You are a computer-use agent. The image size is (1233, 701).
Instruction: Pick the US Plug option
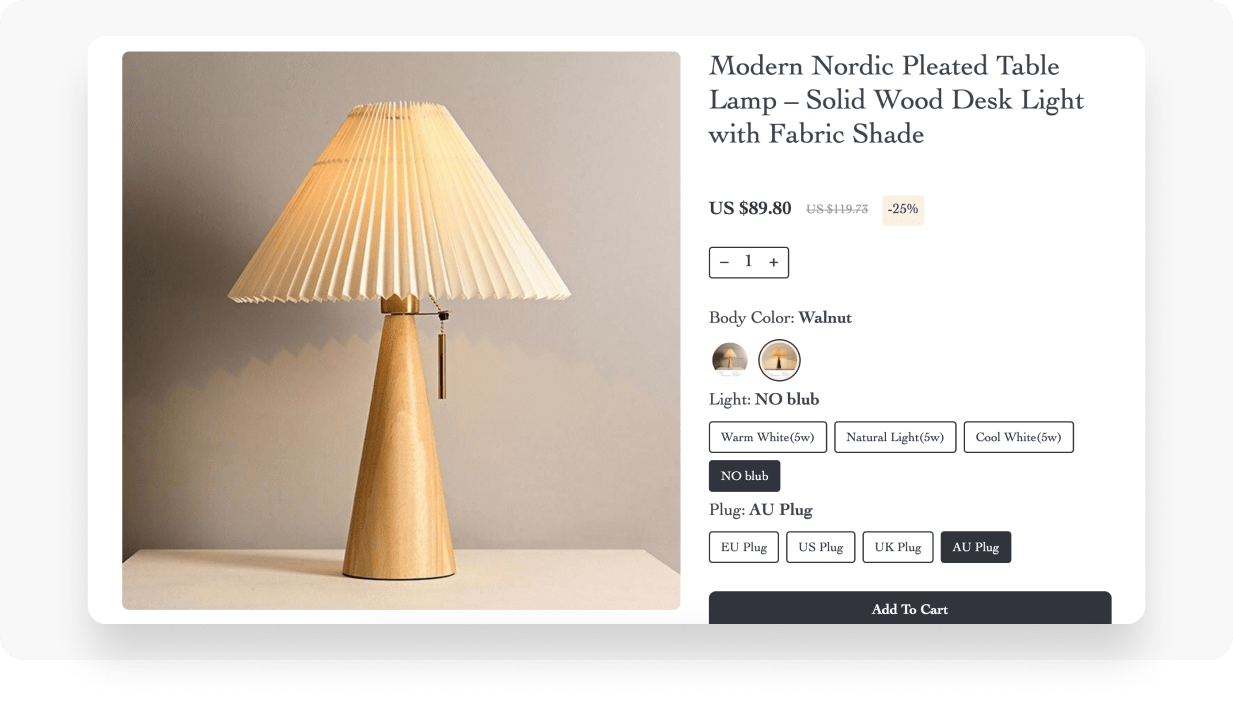pyautogui.click(x=820, y=547)
